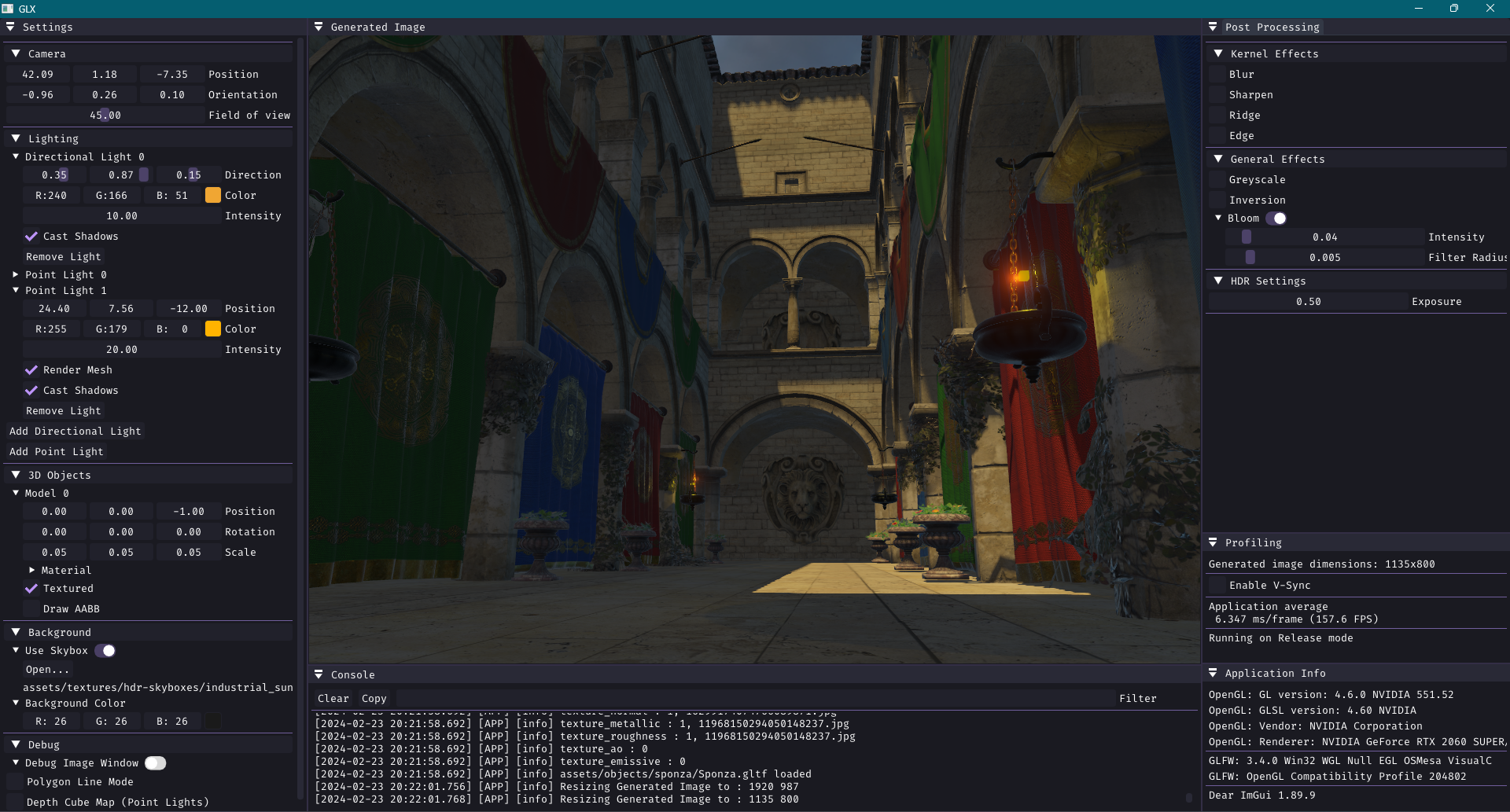The height and width of the screenshot is (812, 1510).
Task: Select the Profiling tab title
Action: 1254,542
